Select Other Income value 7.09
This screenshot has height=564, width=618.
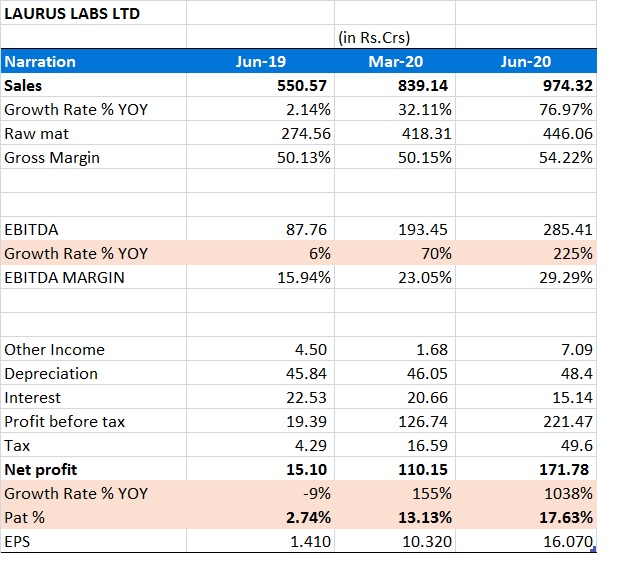pyautogui.click(x=526, y=350)
